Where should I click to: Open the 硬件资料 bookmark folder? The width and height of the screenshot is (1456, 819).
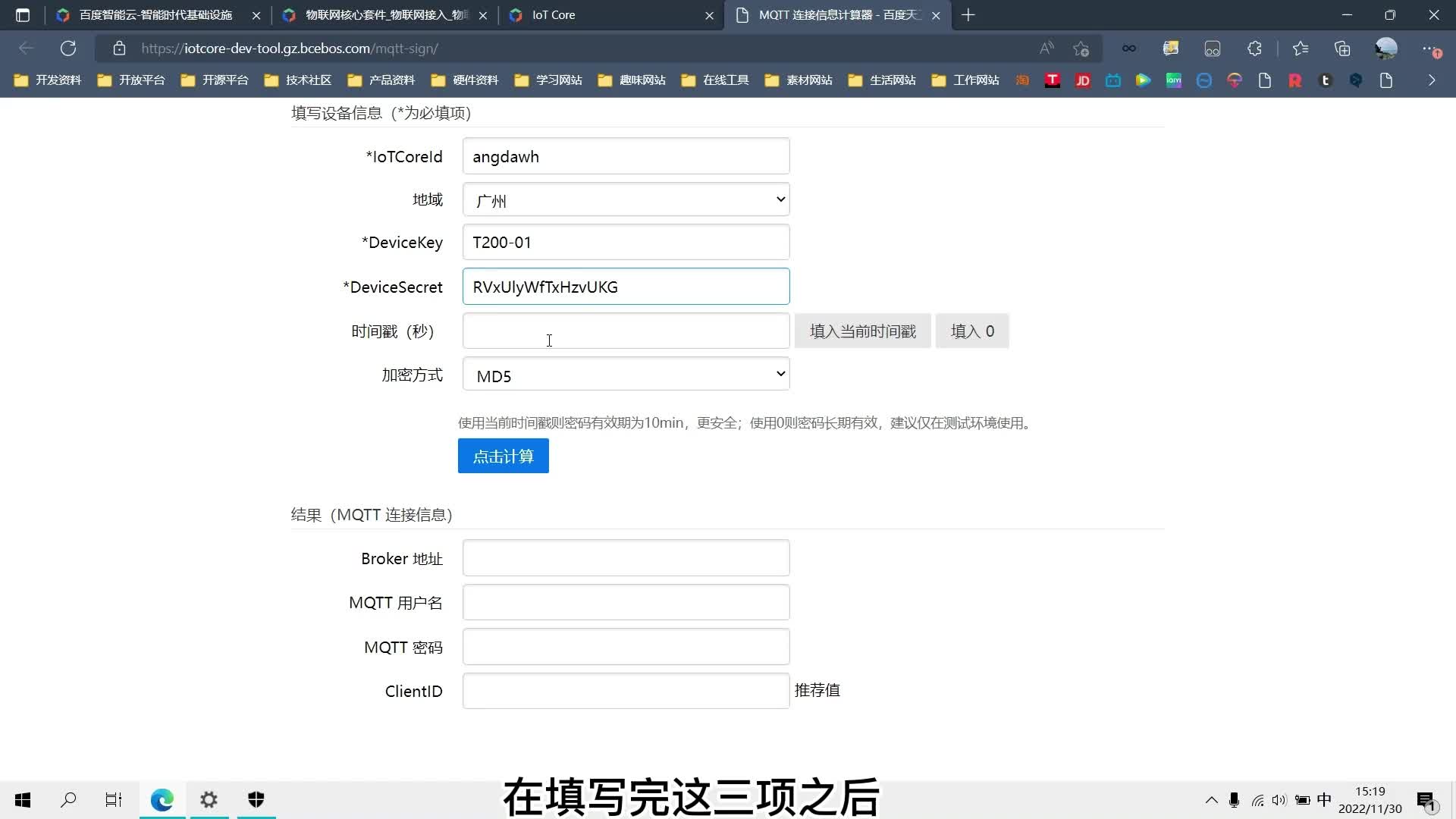[x=465, y=80]
